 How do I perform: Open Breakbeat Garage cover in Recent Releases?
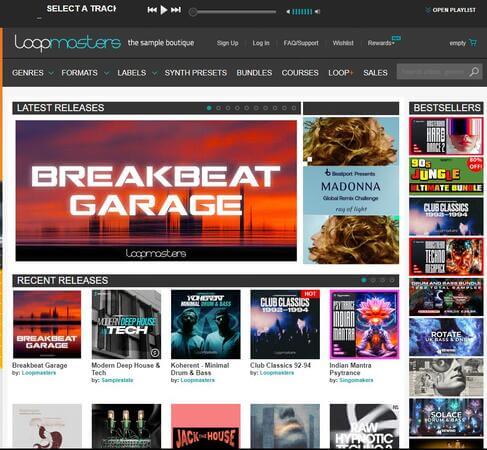47,324
